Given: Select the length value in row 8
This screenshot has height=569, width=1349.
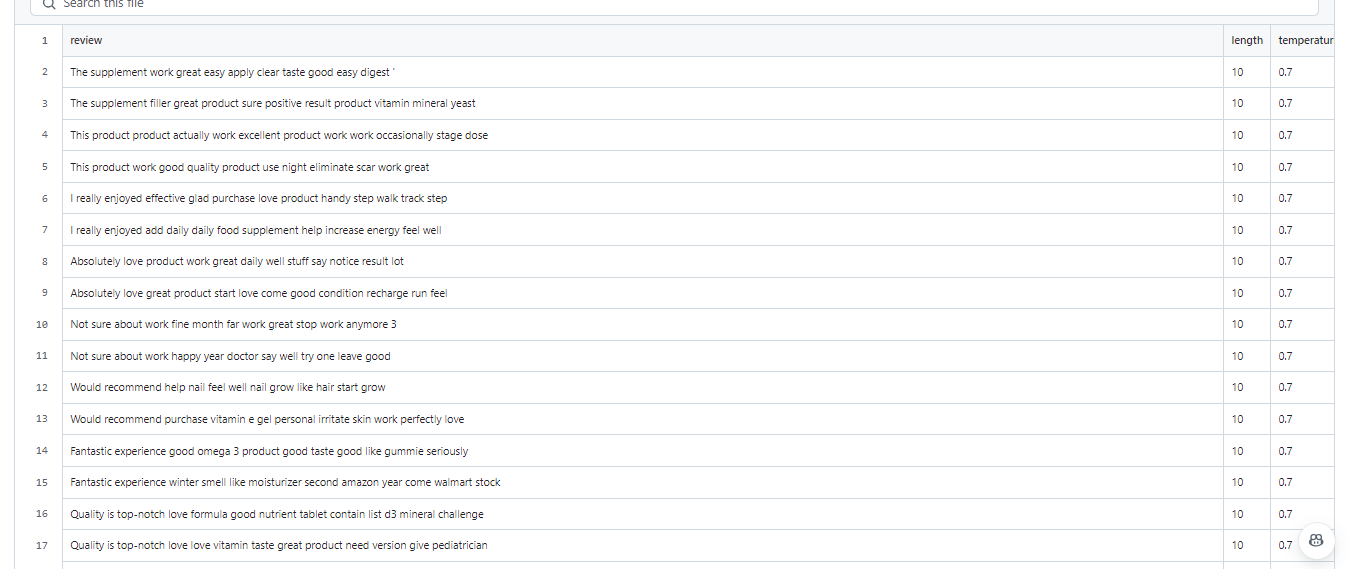Looking at the screenshot, I should (x=1237, y=261).
